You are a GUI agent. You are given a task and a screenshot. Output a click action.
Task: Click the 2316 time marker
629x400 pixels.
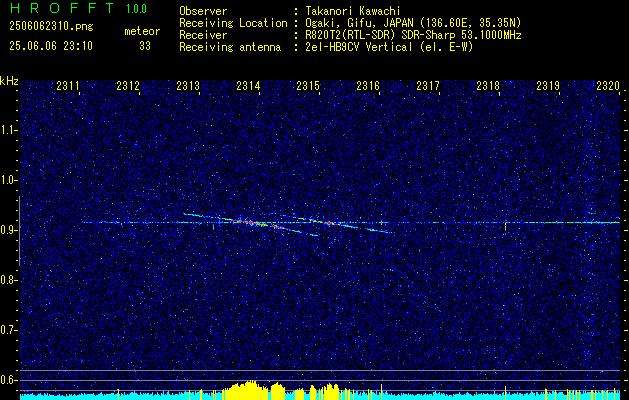tap(368, 85)
